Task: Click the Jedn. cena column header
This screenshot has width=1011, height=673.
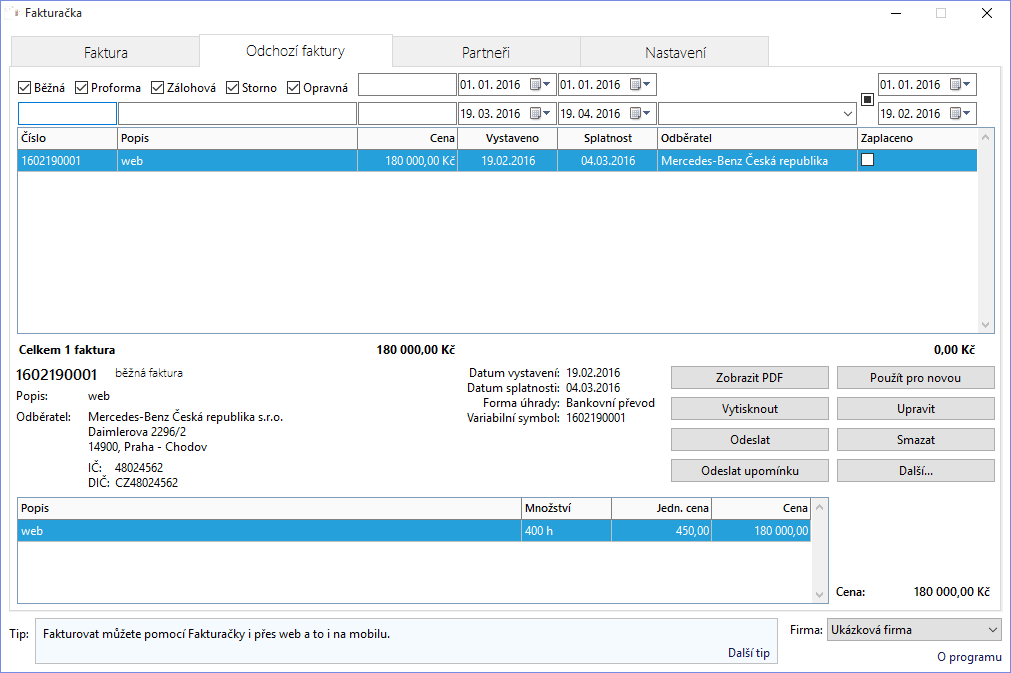Action: point(662,508)
